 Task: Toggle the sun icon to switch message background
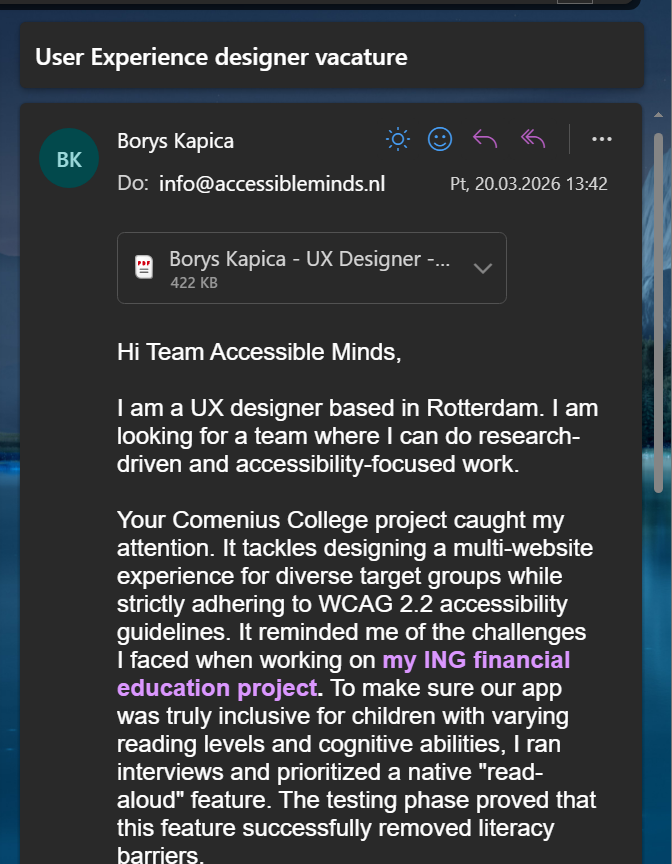[x=398, y=139]
